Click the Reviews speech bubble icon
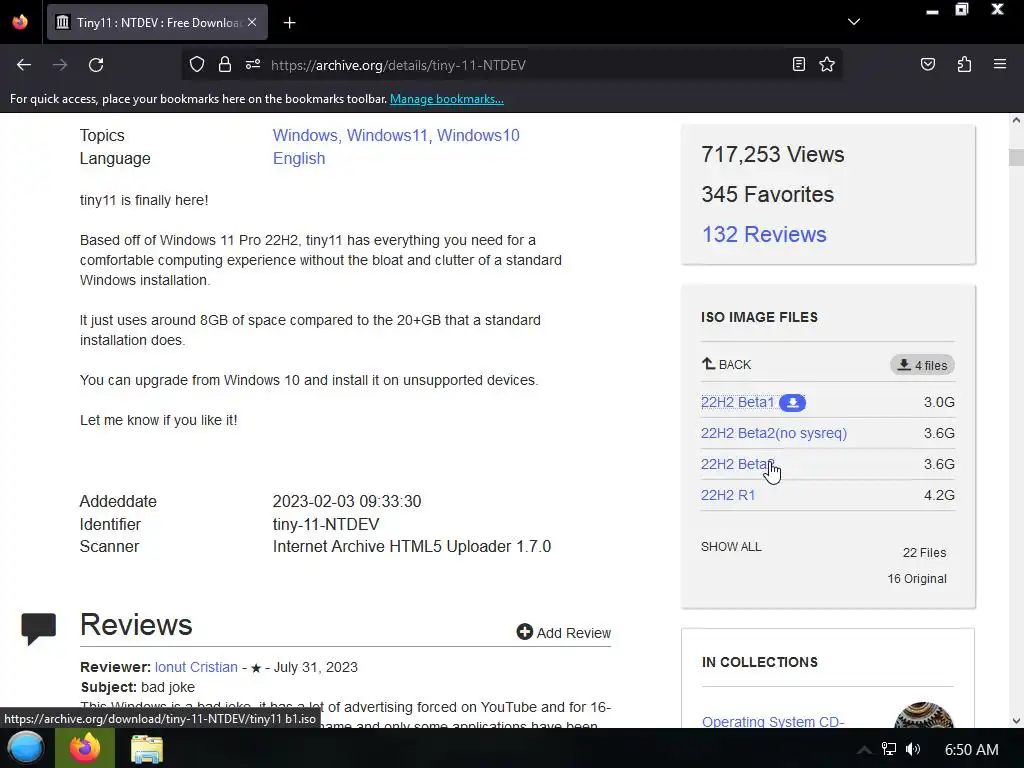This screenshot has width=1024, height=768. click(x=39, y=629)
